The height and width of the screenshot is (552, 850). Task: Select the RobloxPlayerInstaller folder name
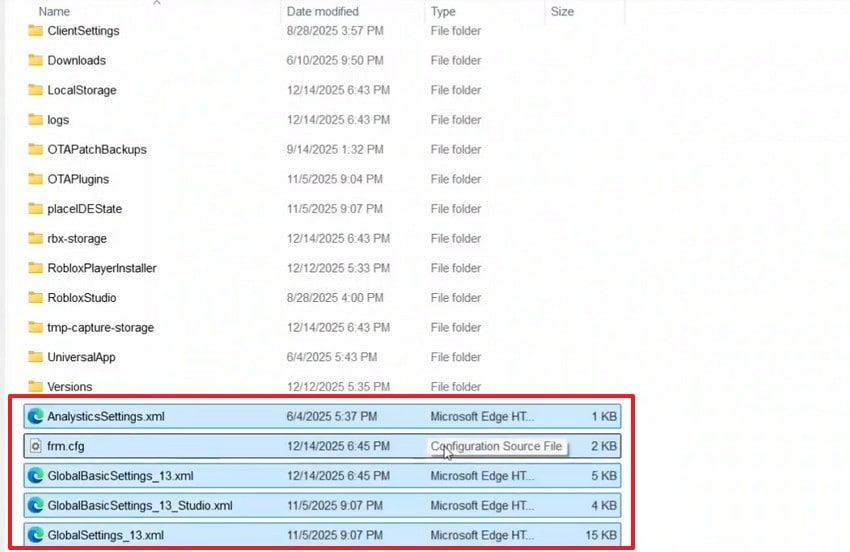coord(102,268)
